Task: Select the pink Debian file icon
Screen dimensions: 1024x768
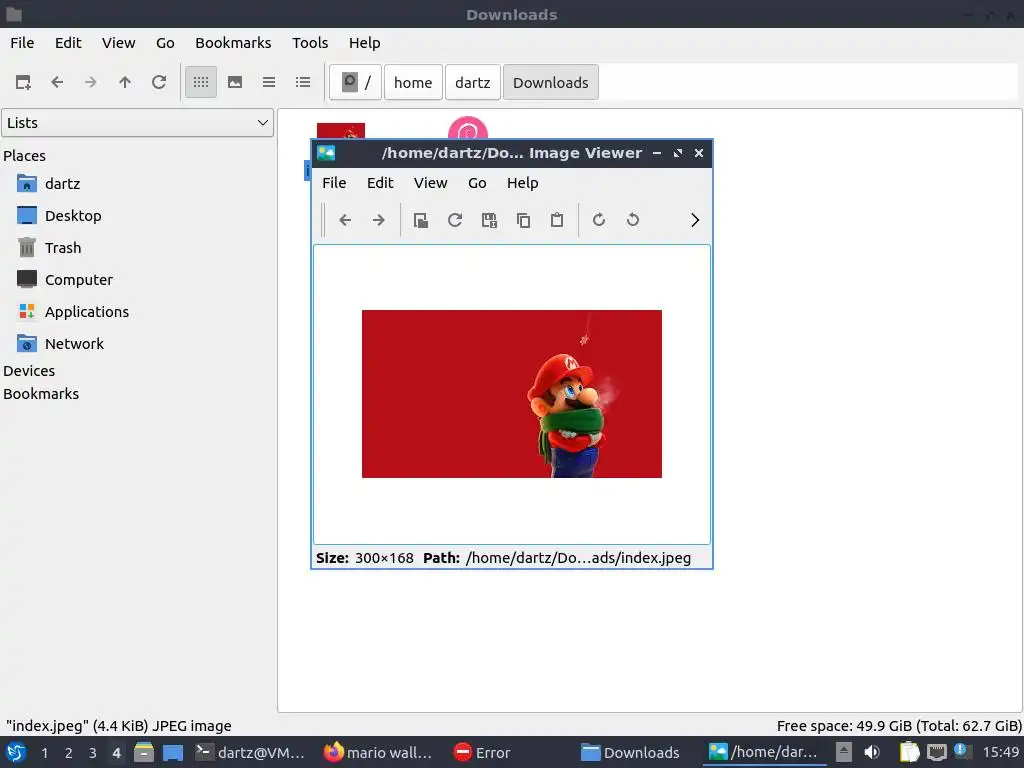Action: (468, 128)
